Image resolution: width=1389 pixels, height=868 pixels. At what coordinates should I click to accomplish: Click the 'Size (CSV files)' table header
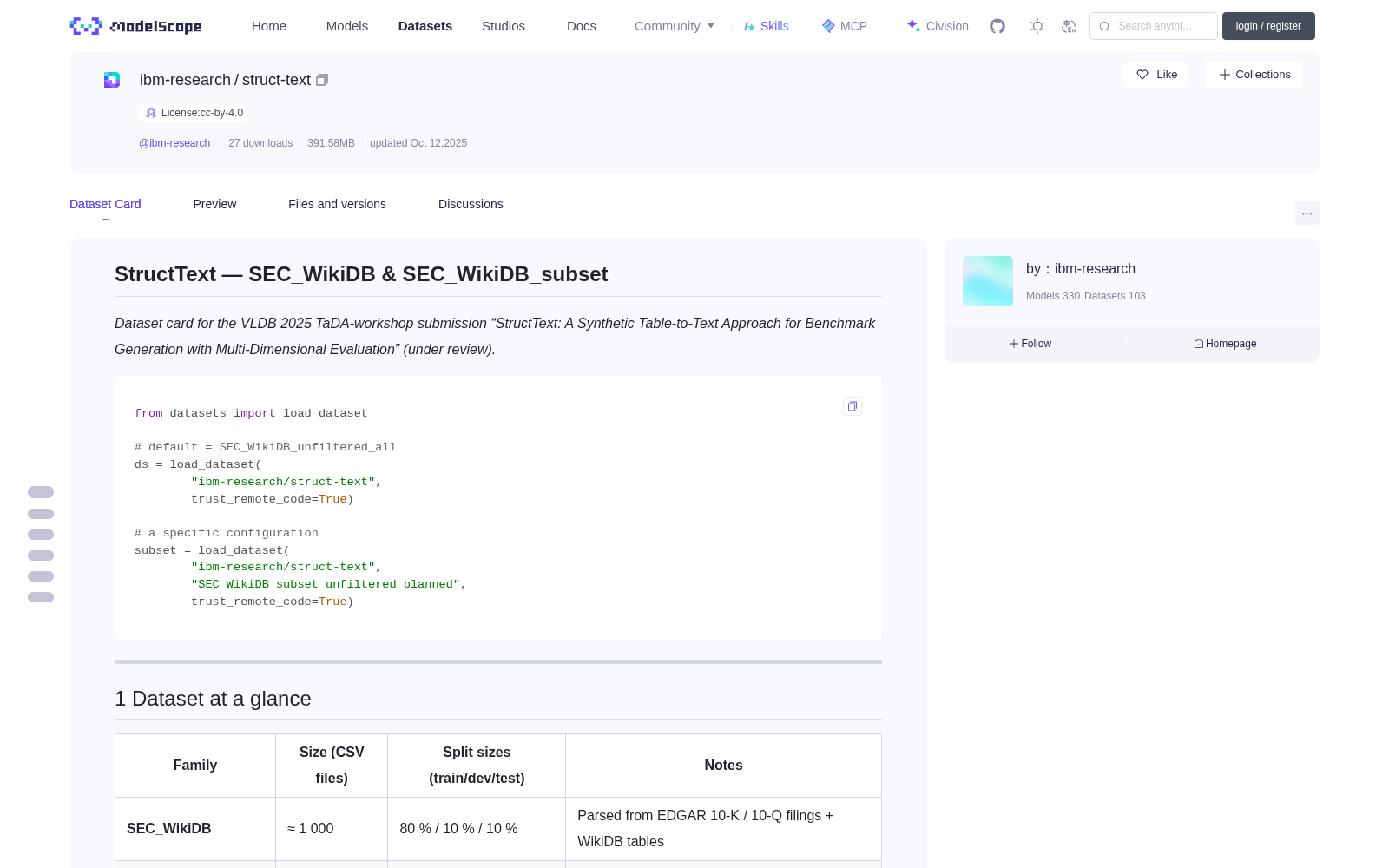[x=332, y=766]
